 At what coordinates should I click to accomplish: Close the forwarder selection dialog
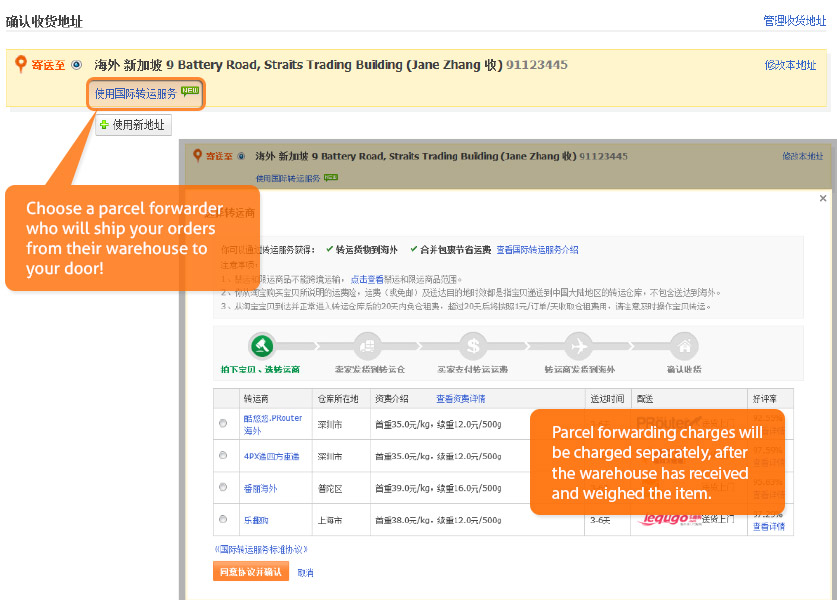pyautogui.click(x=822, y=199)
